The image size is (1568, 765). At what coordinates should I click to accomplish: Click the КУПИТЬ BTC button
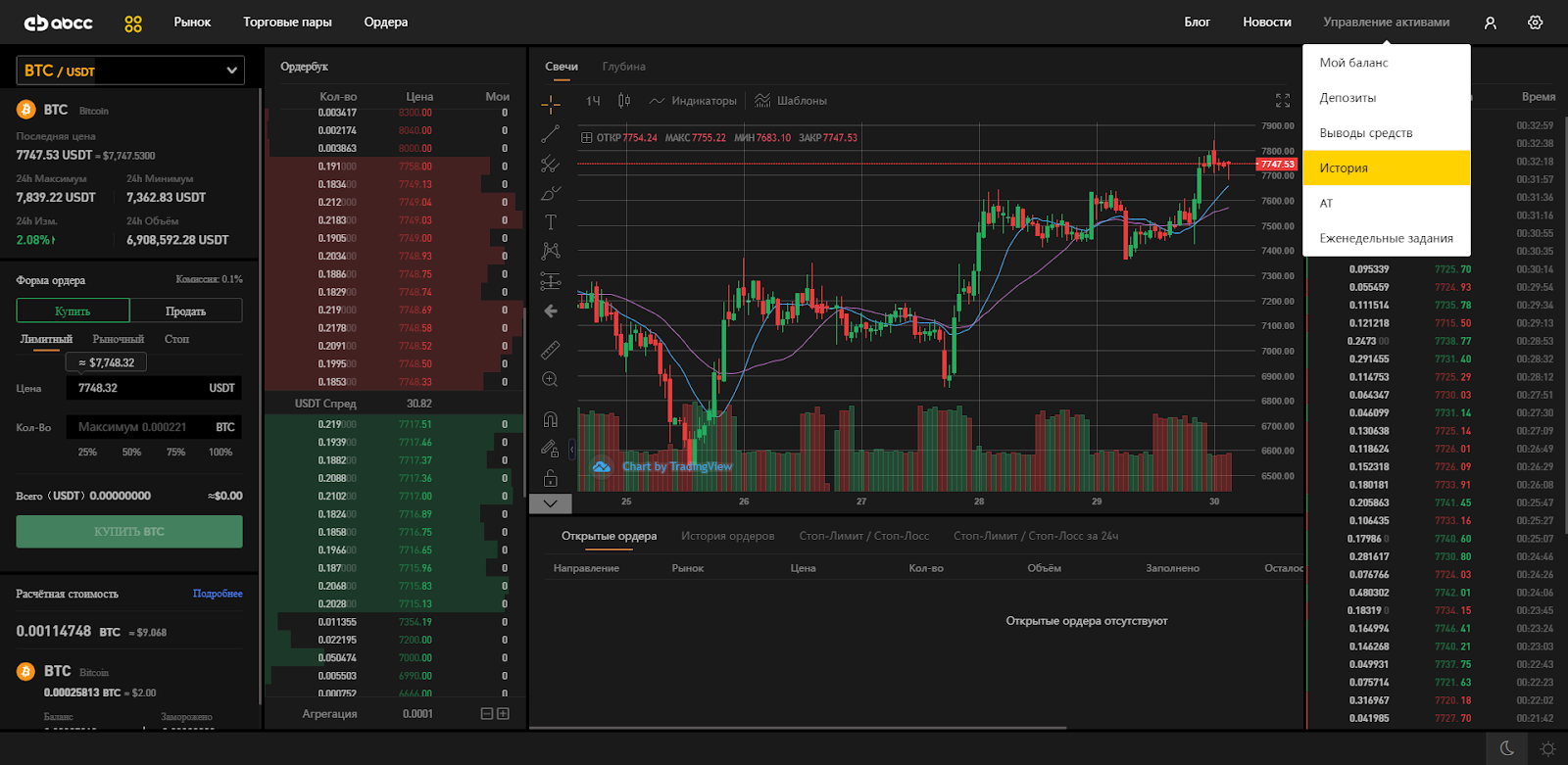click(x=129, y=532)
